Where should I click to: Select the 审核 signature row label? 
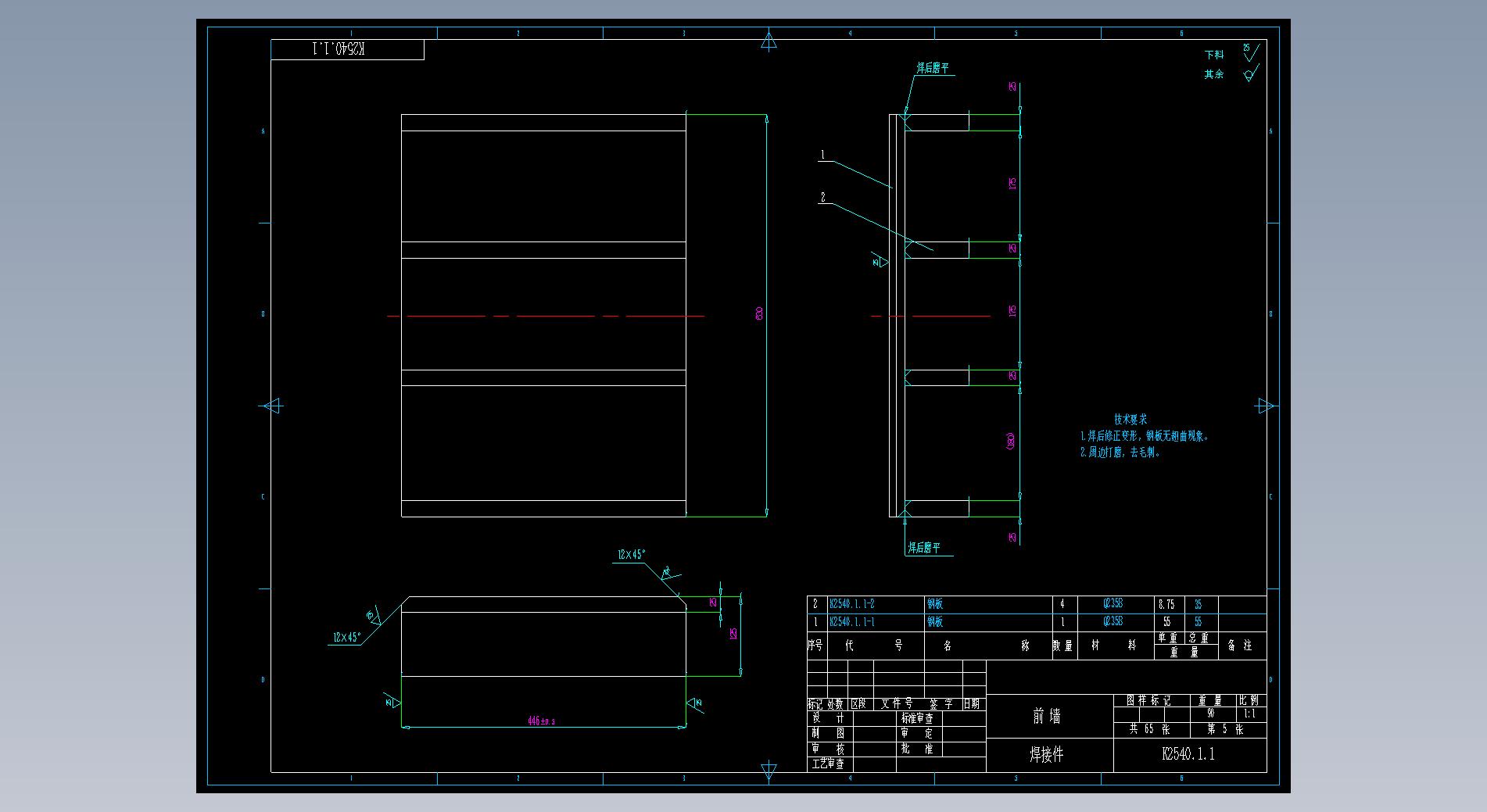pos(828,749)
